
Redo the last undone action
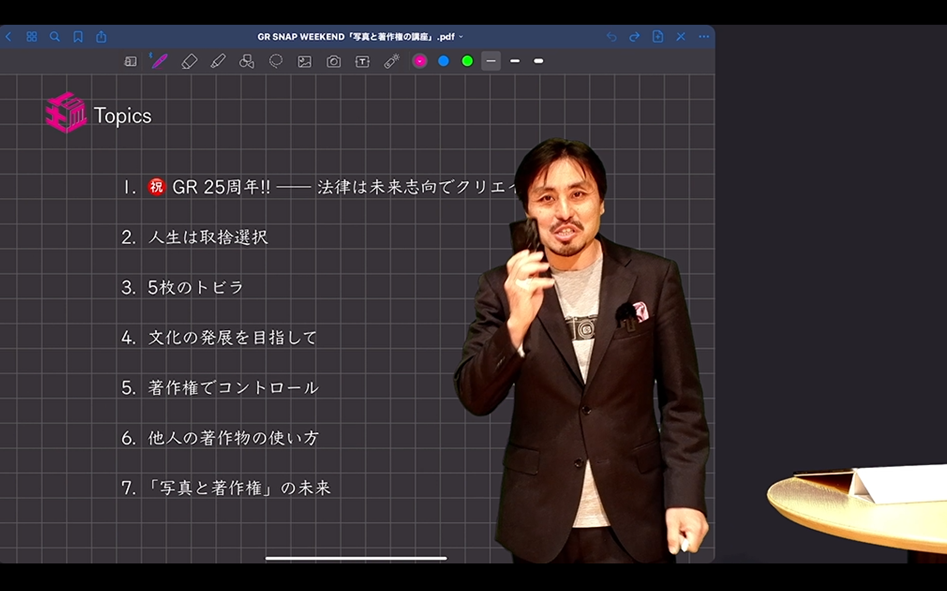[634, 37]
